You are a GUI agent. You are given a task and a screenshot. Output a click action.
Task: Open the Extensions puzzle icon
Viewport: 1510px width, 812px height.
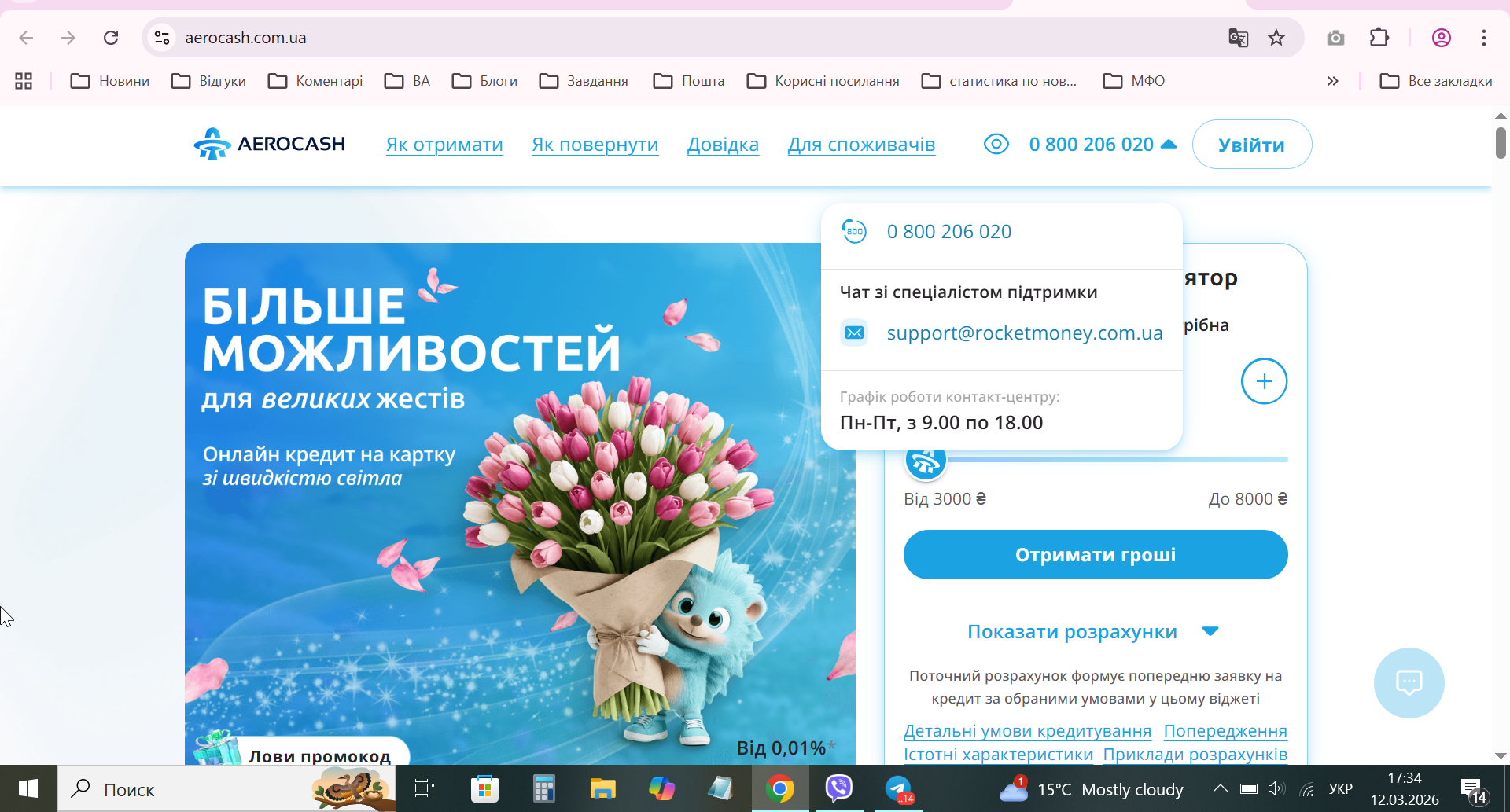pyautogui.click(x=1379, y=38)
